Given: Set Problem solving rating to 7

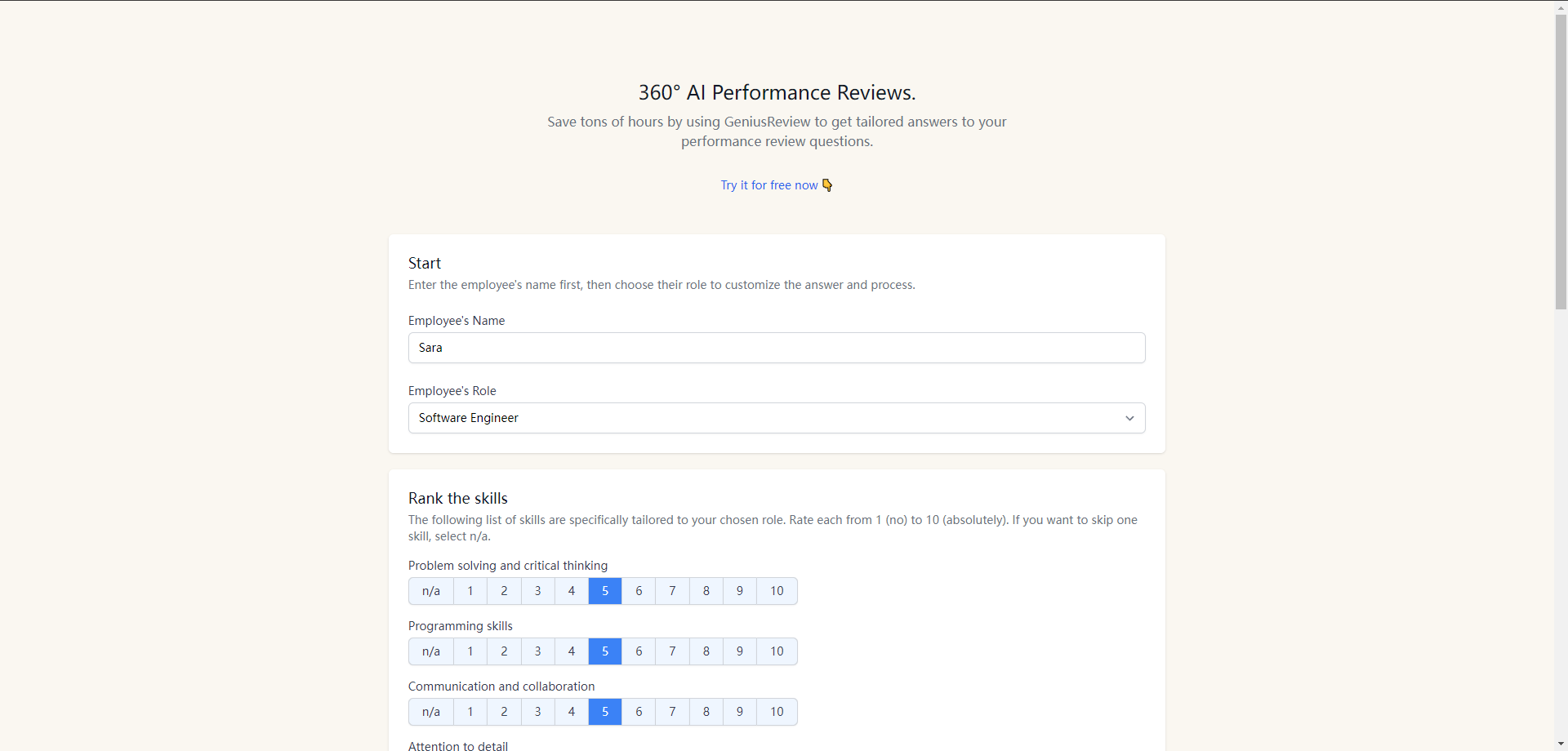Looking at the screenshot, I should 672,591.
